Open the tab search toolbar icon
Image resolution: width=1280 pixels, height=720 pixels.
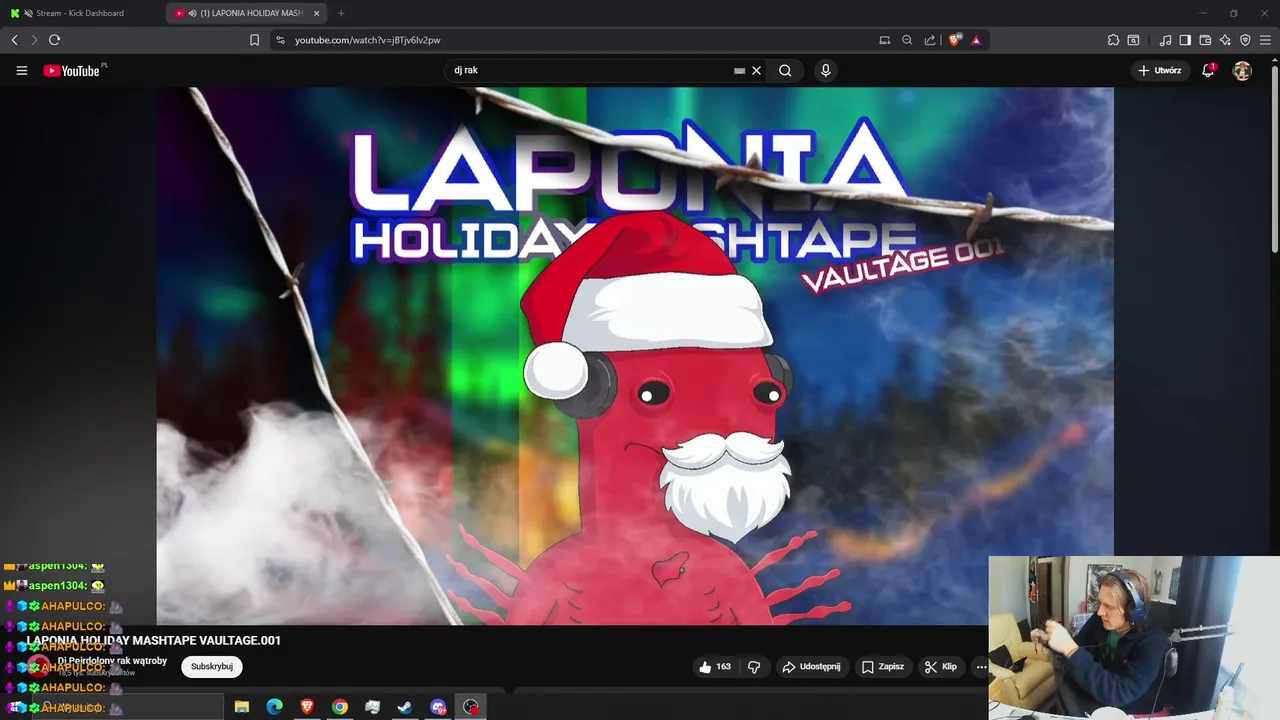1133,40
